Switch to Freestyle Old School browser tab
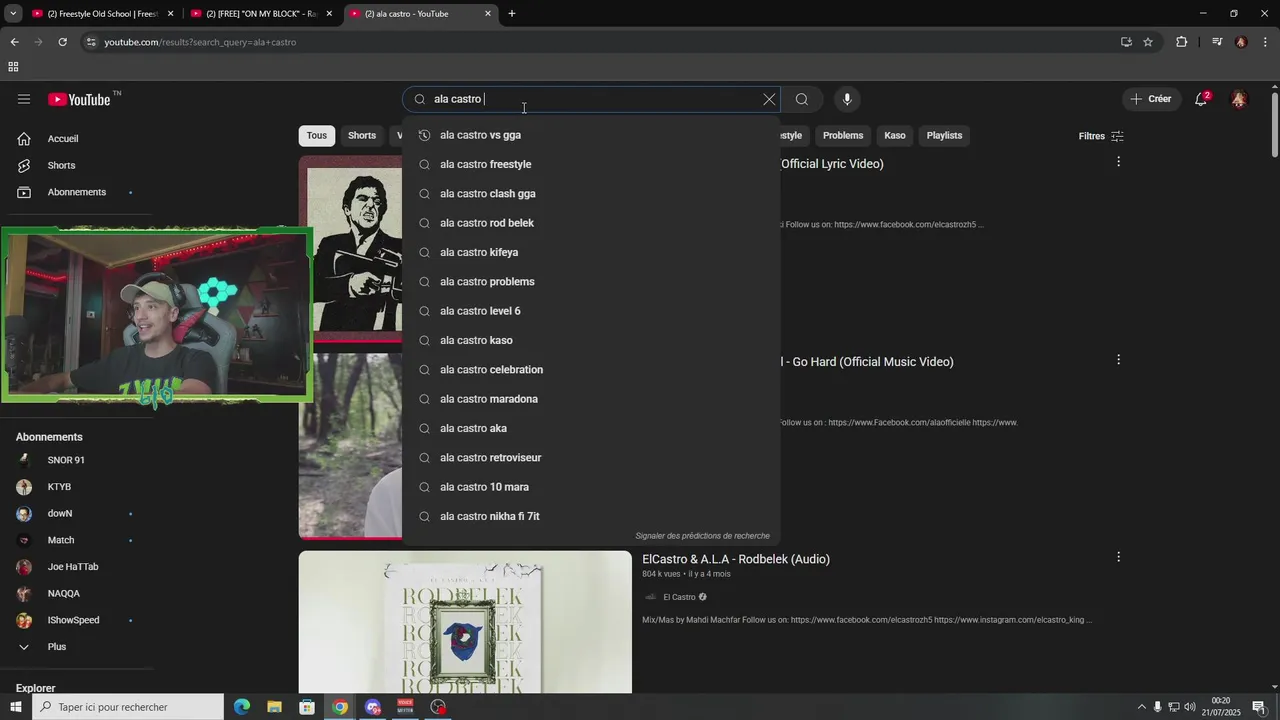This screenshot has width=1280, height=720. tap(103, 14)
